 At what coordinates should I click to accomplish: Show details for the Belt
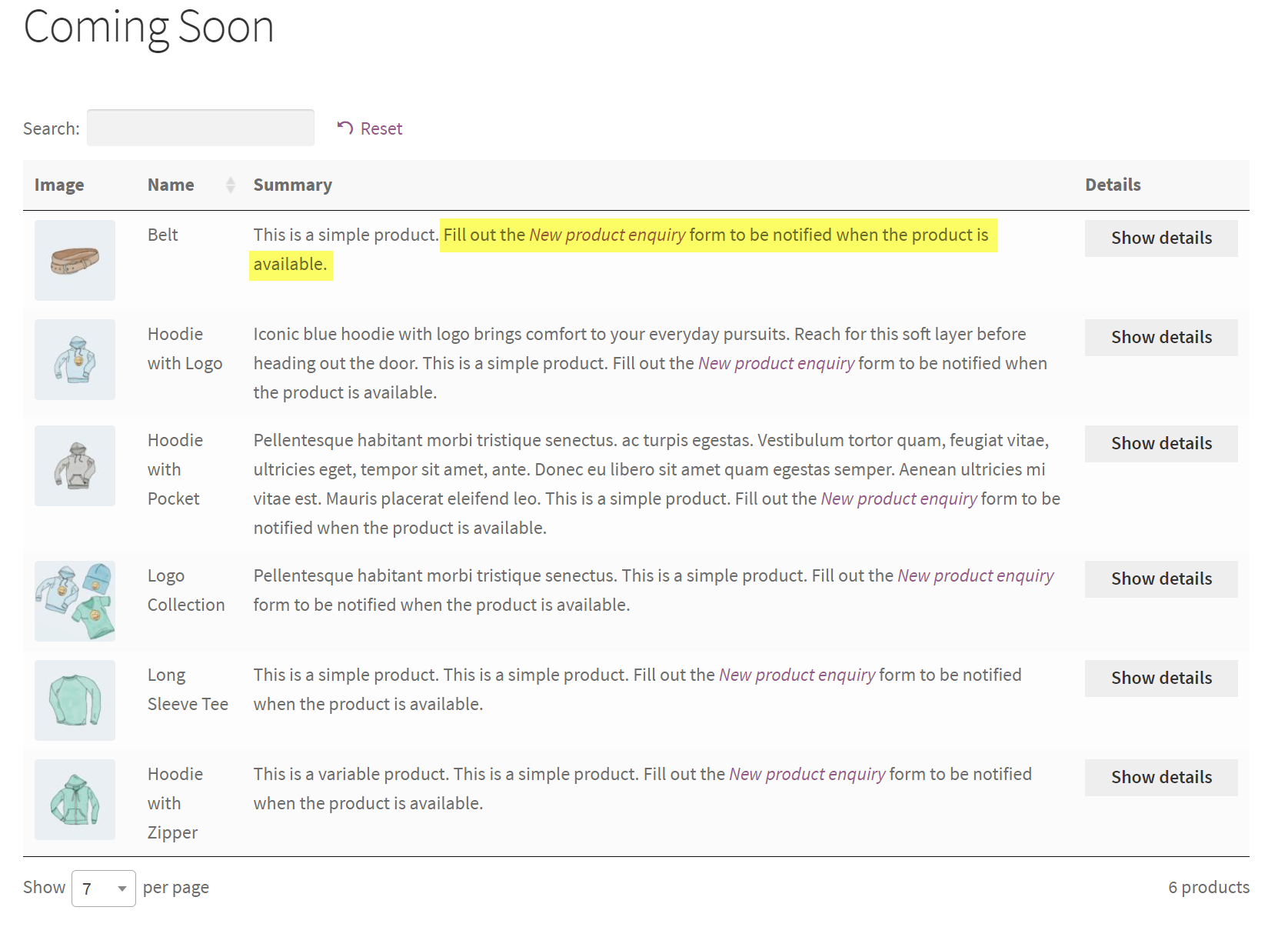click(x=1160, y=238)
